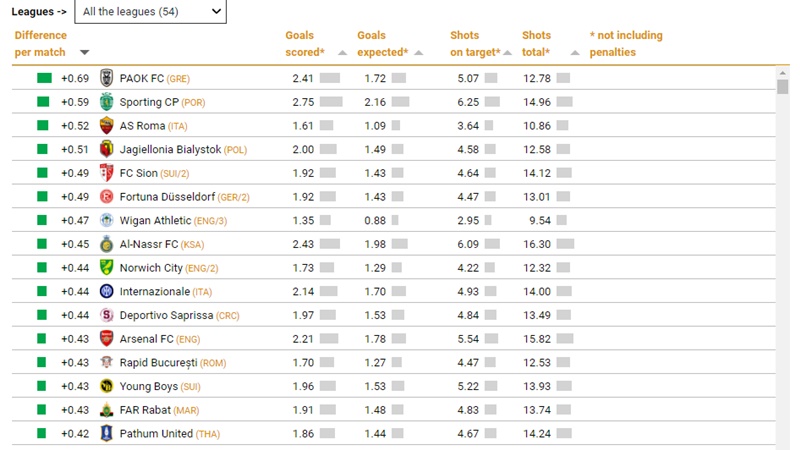Click the Jagiellonia Bialystok club crest
The height and width of the screenshot is (450, 800).
107,149
